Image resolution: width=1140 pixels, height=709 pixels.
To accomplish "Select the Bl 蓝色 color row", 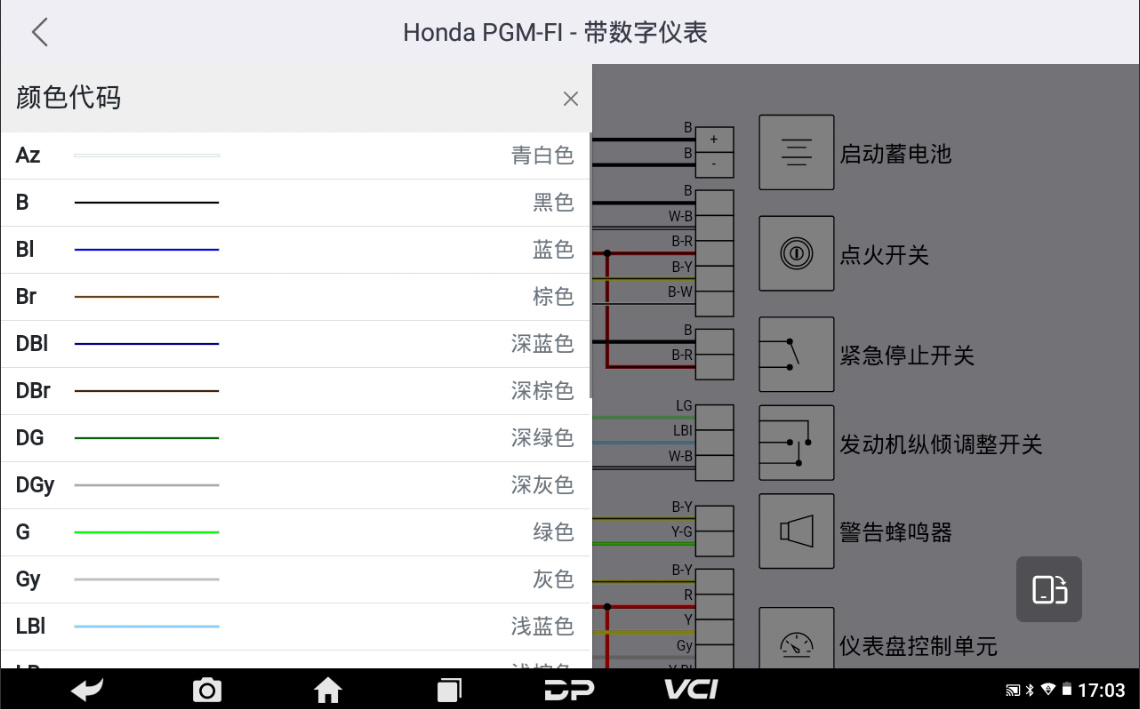I will [295, 250].
